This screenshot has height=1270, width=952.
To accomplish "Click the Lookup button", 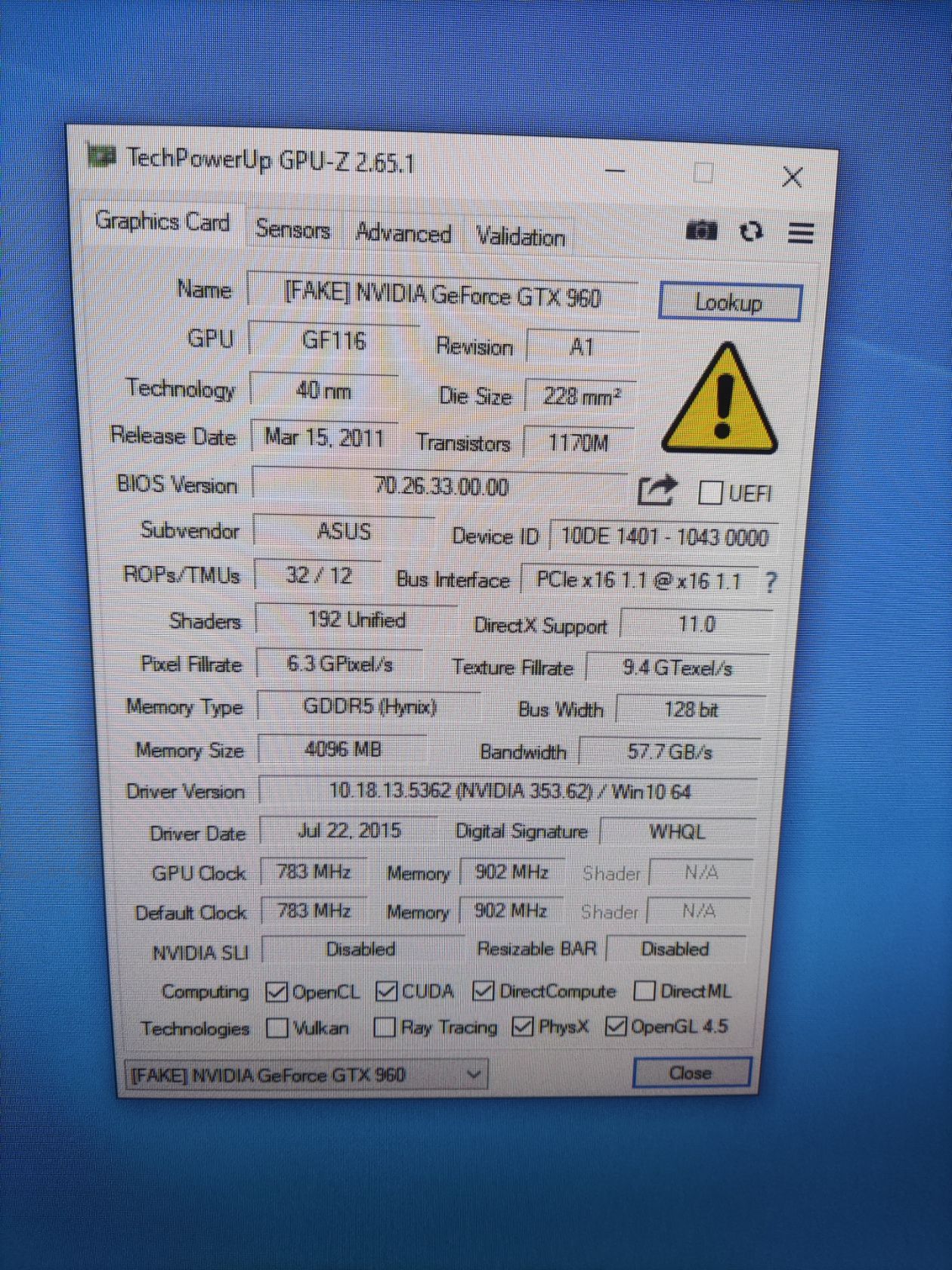I will pos(729,302).
